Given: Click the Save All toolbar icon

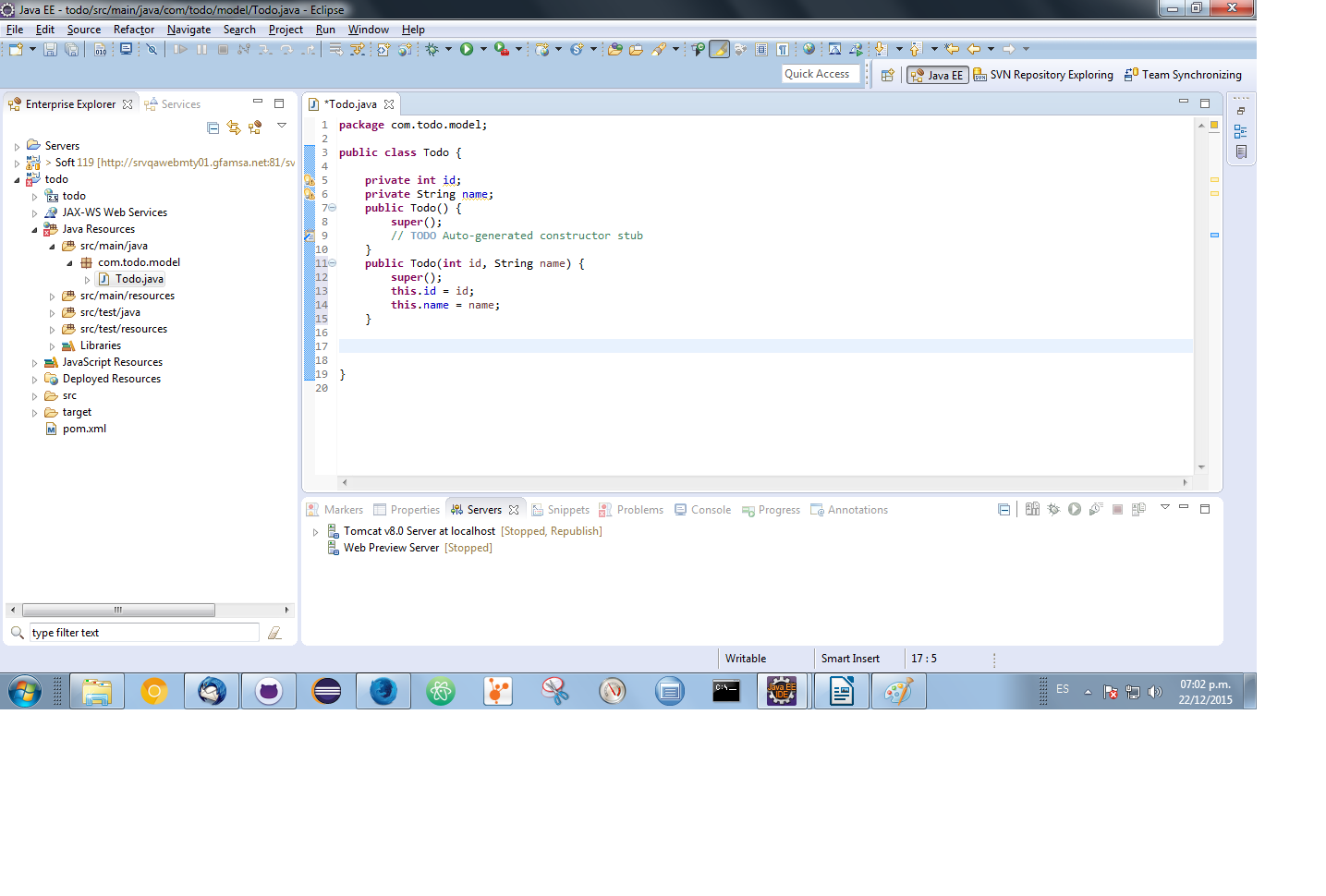Looking at the screenshot, I should click(71, 49).
